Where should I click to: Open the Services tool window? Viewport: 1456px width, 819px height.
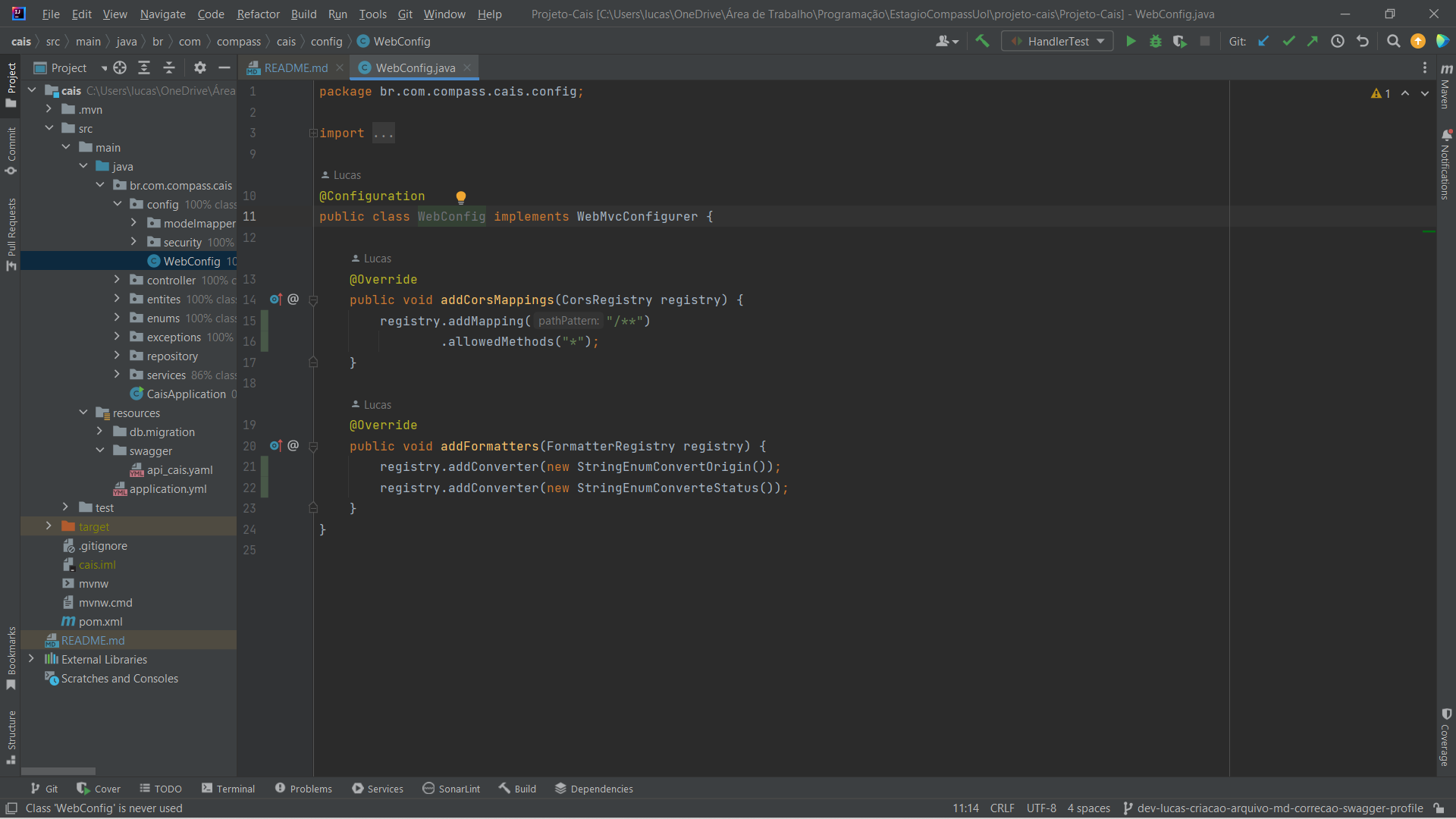coord(378,789)
